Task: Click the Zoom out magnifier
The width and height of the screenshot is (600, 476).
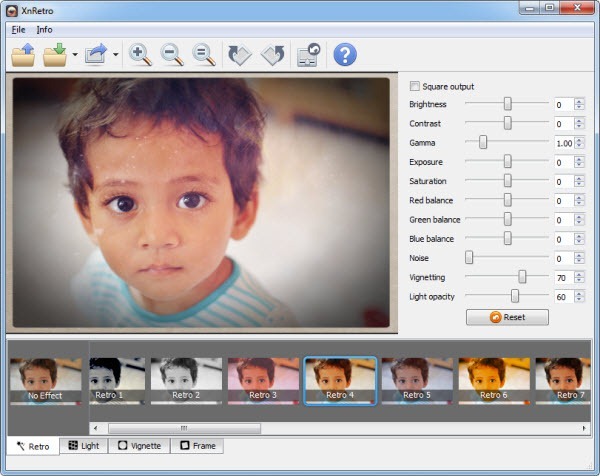Action: point(172,55)
